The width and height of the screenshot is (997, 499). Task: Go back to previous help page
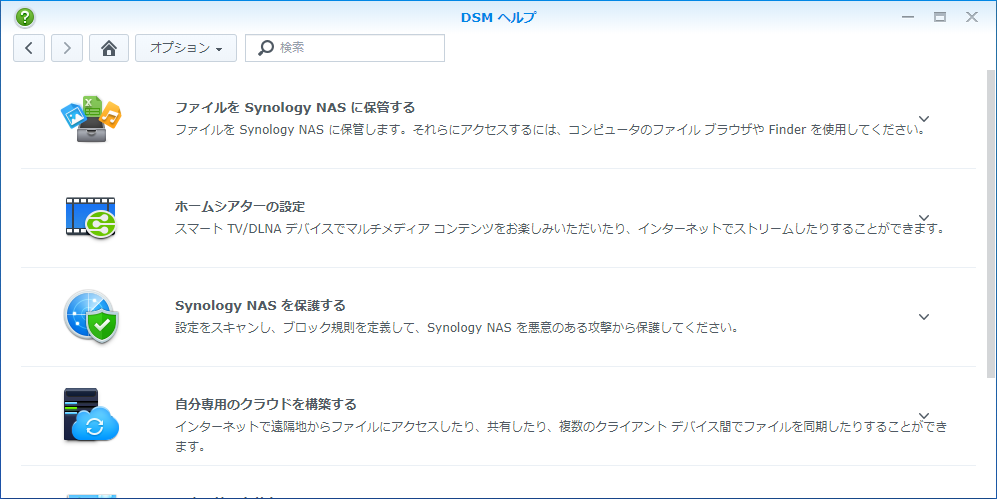(29, 48)
